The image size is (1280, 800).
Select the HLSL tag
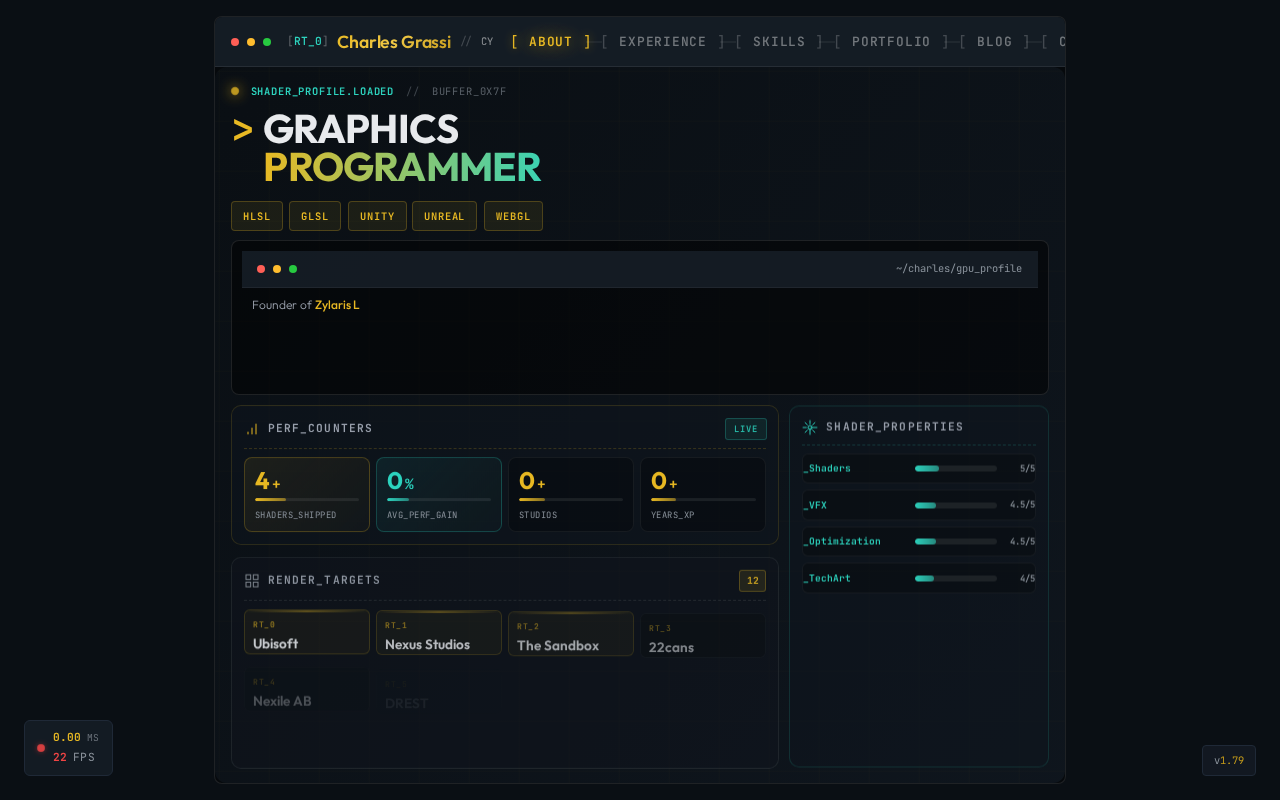(256, 216)
